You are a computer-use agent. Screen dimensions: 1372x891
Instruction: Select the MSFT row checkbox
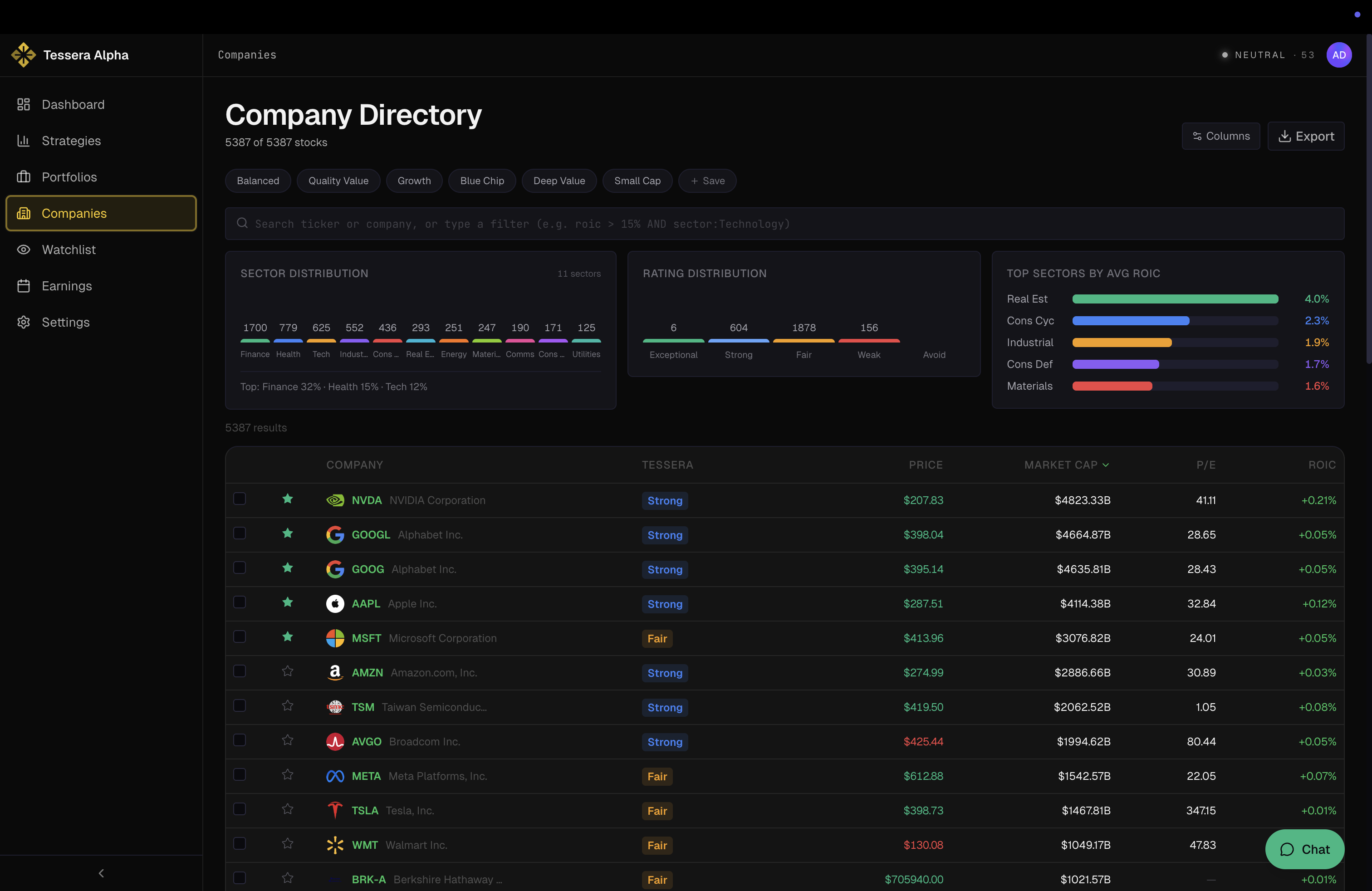click(239, 637)
